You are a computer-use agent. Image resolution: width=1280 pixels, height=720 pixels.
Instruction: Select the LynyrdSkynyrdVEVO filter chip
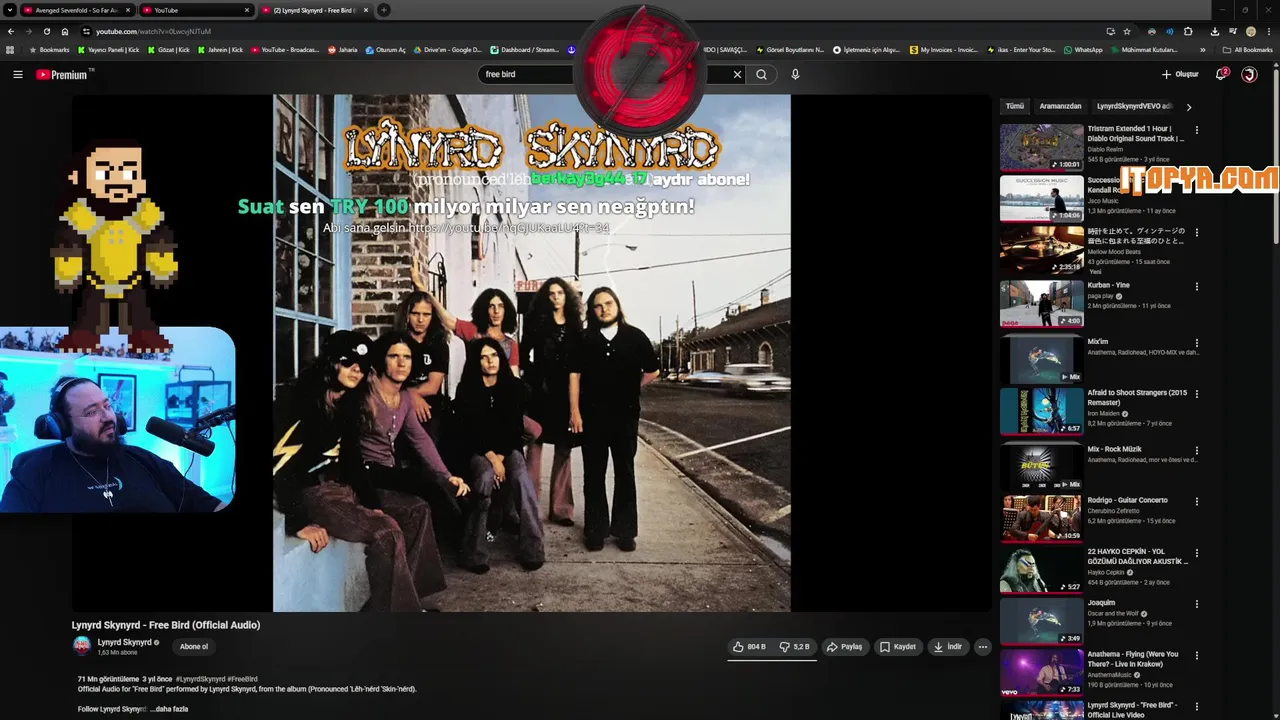(x=1134, y=106)
